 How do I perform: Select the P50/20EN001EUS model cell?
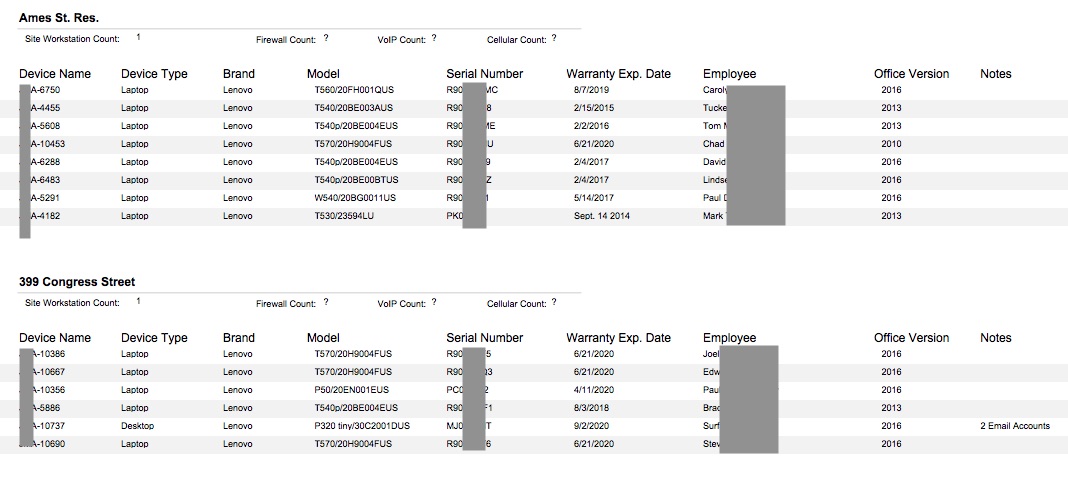pos(351,390)
